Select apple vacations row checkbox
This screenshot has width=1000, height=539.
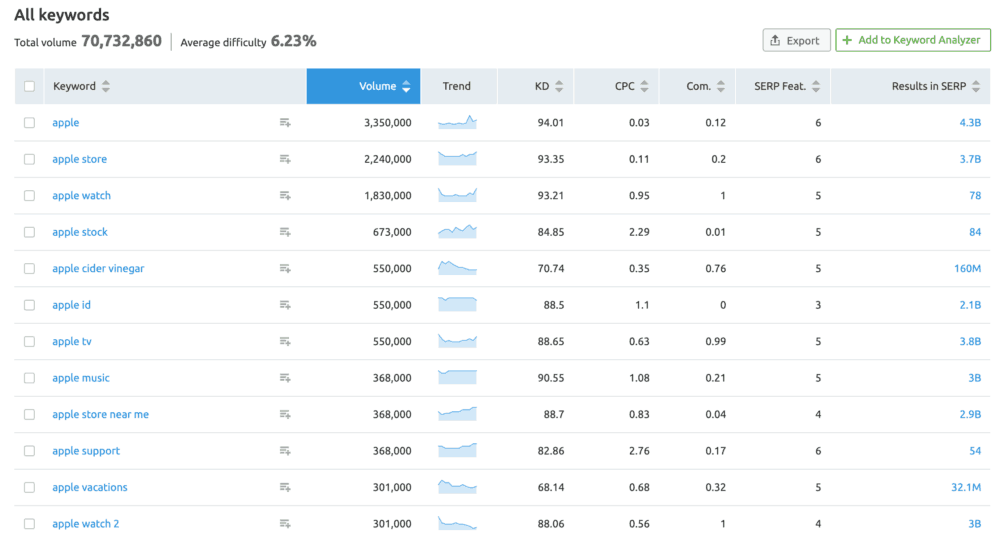[29, 487]
